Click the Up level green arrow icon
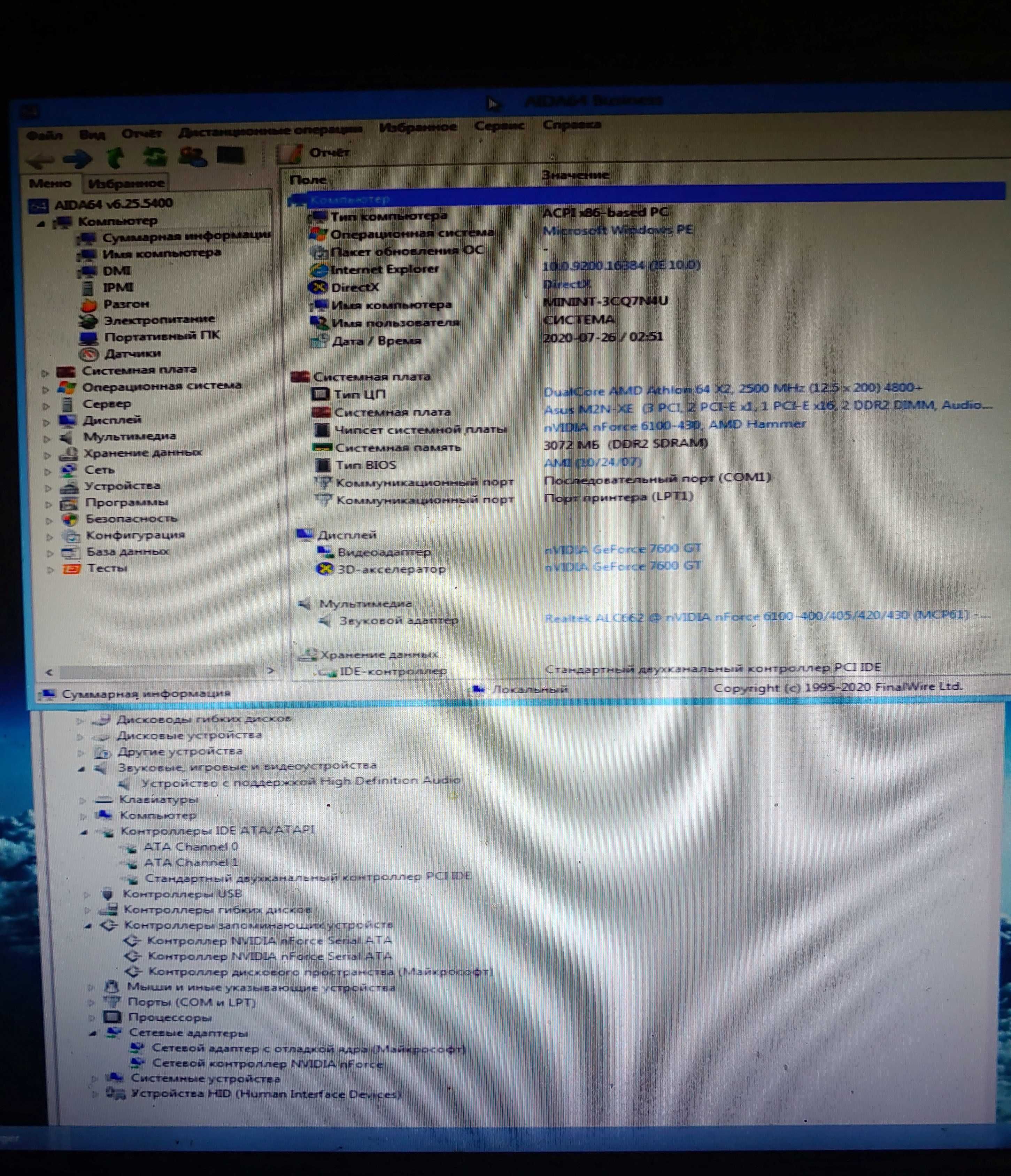Screen dimensions: 1011x1176 click(x=115, y=157)
